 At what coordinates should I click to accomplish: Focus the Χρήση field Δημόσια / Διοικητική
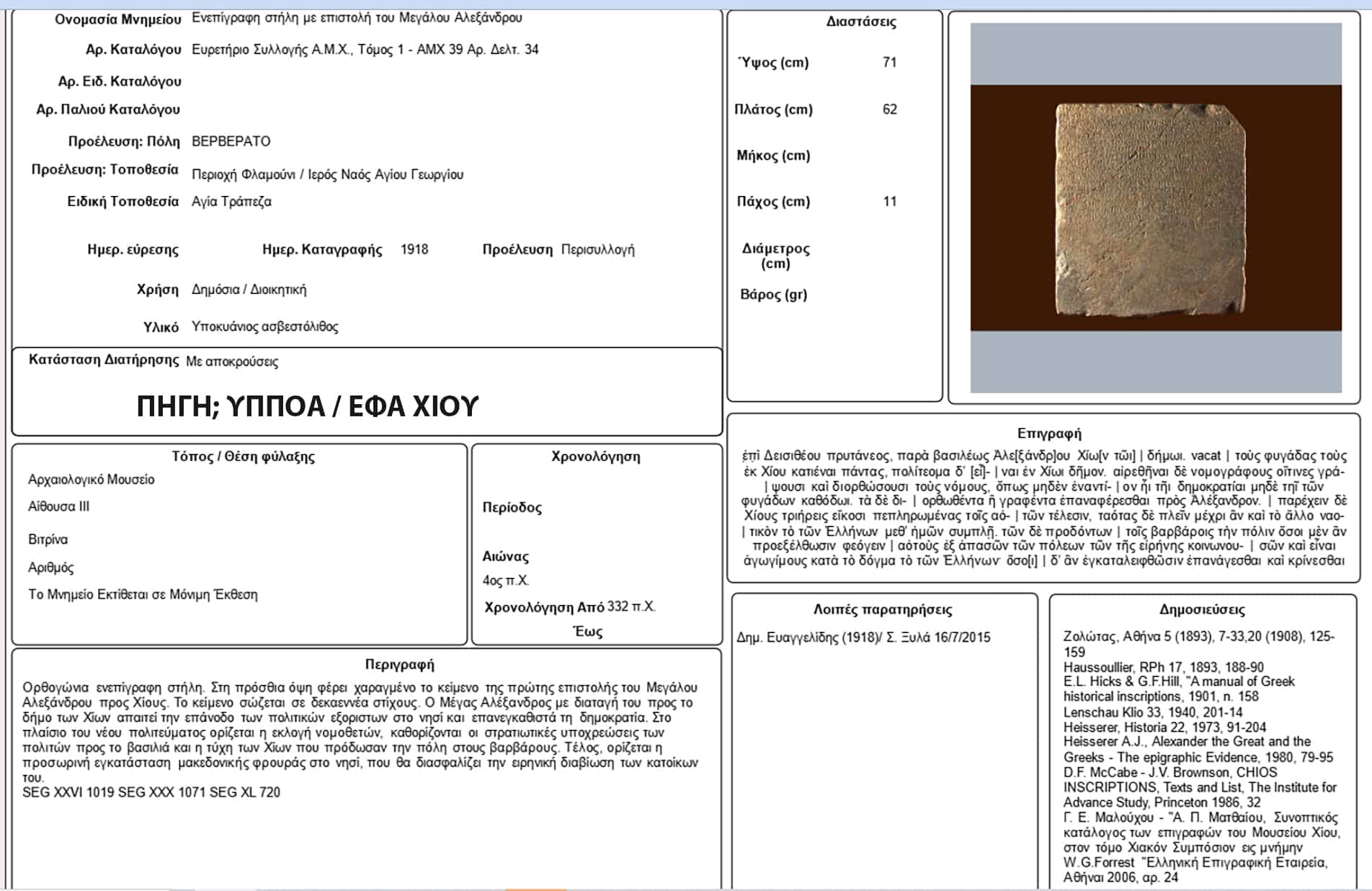(249, 290)
